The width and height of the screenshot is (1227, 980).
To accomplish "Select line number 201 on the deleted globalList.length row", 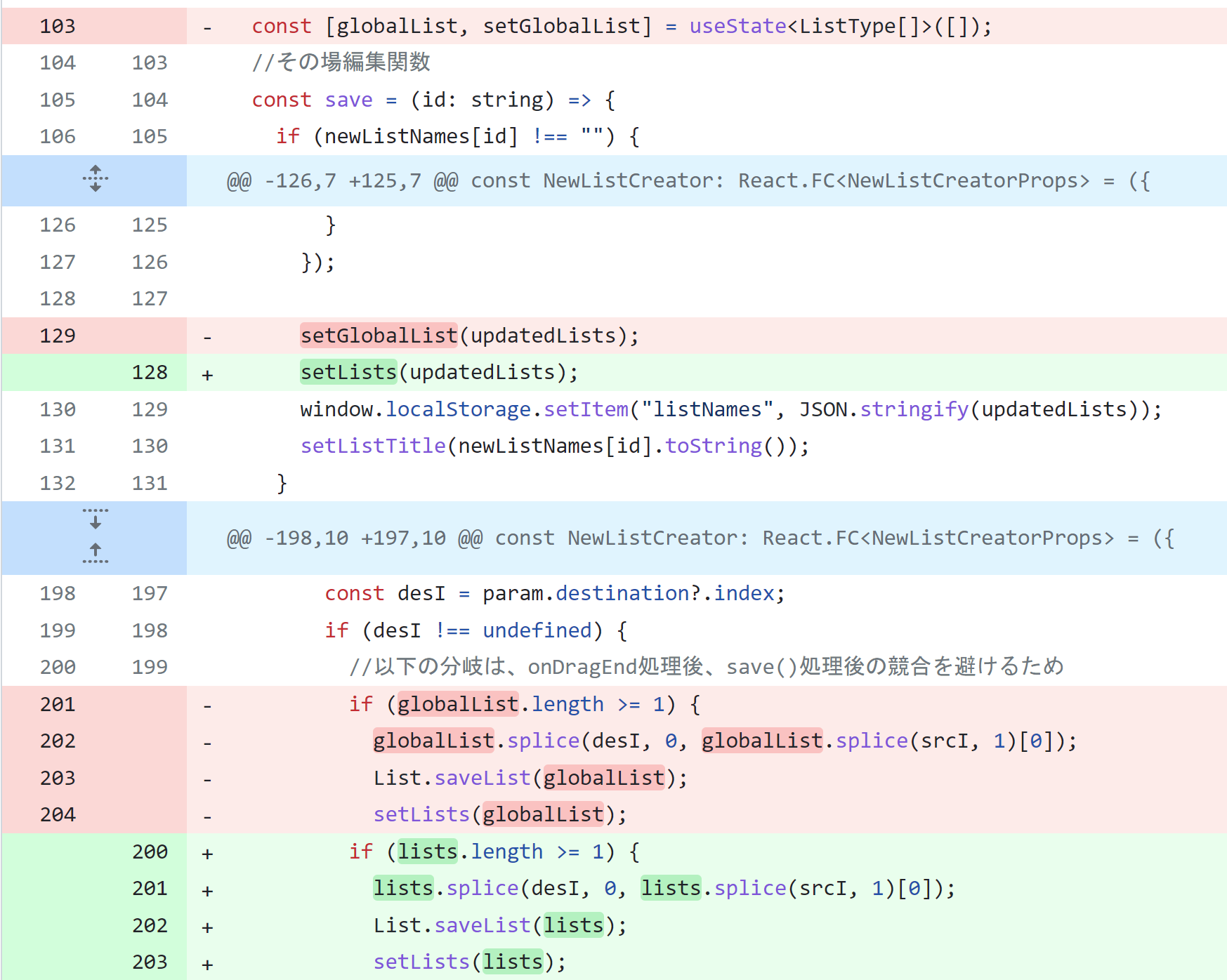I will 58,704.
